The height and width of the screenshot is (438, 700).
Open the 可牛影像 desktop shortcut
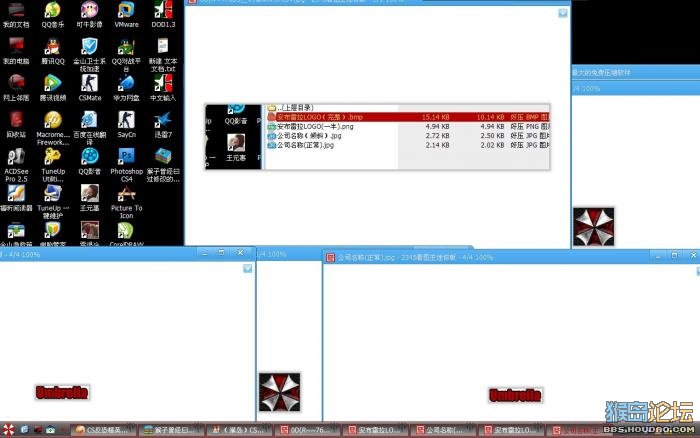tap(89, 14)
